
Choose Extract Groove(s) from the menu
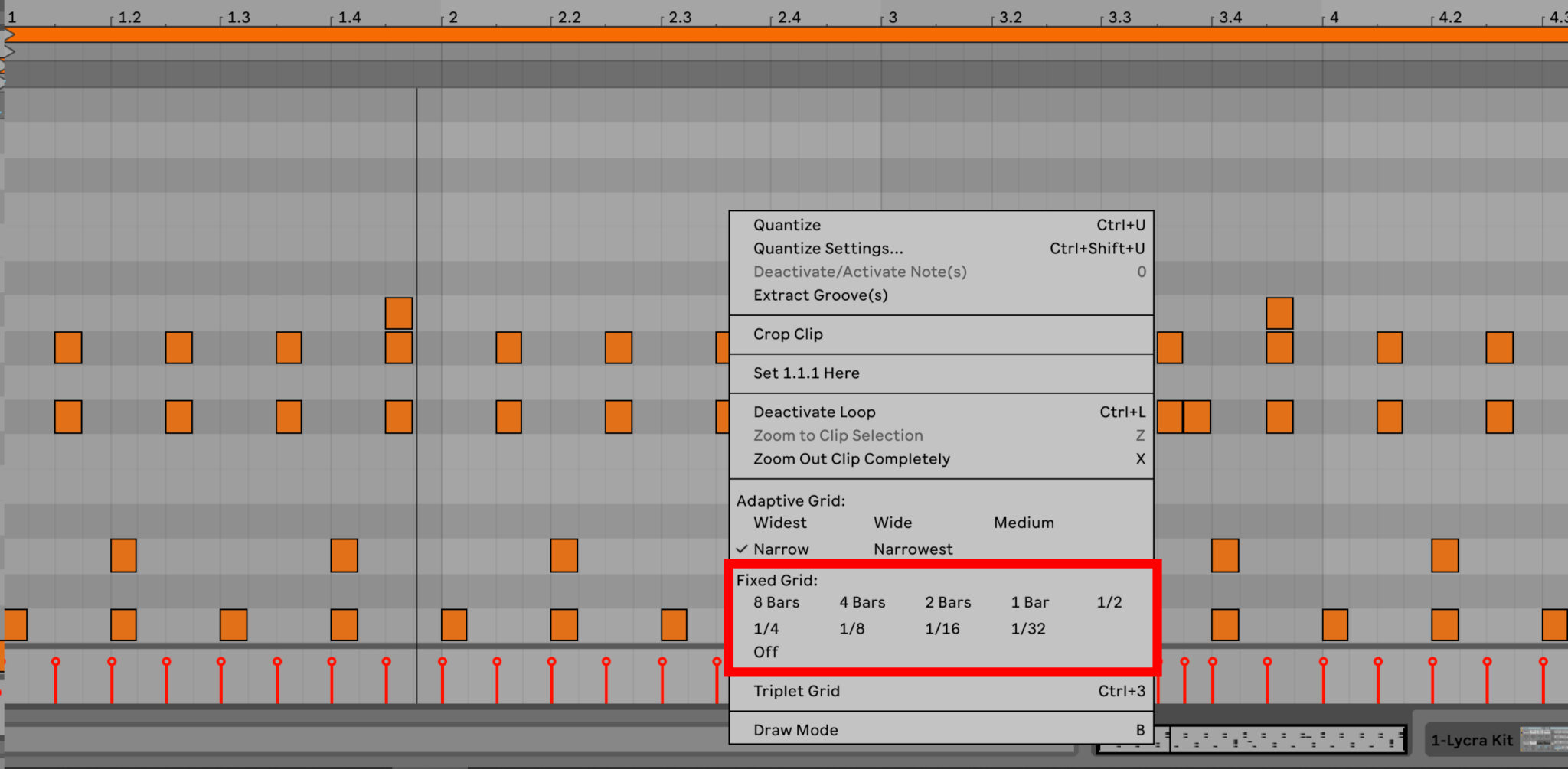820,295
